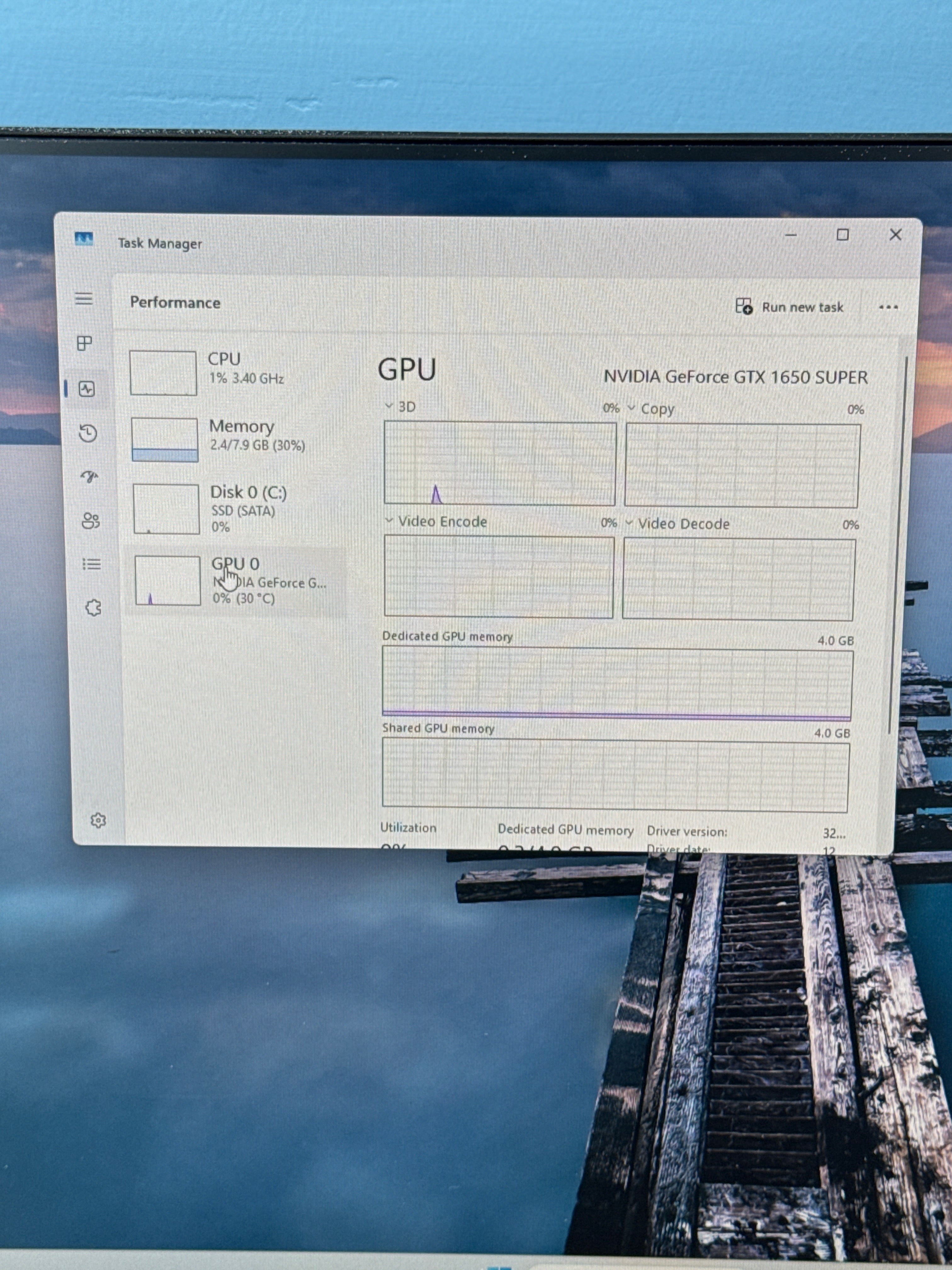Open the three-dot more options menu
Viewport: 952px width, 1270px height.
888,307
